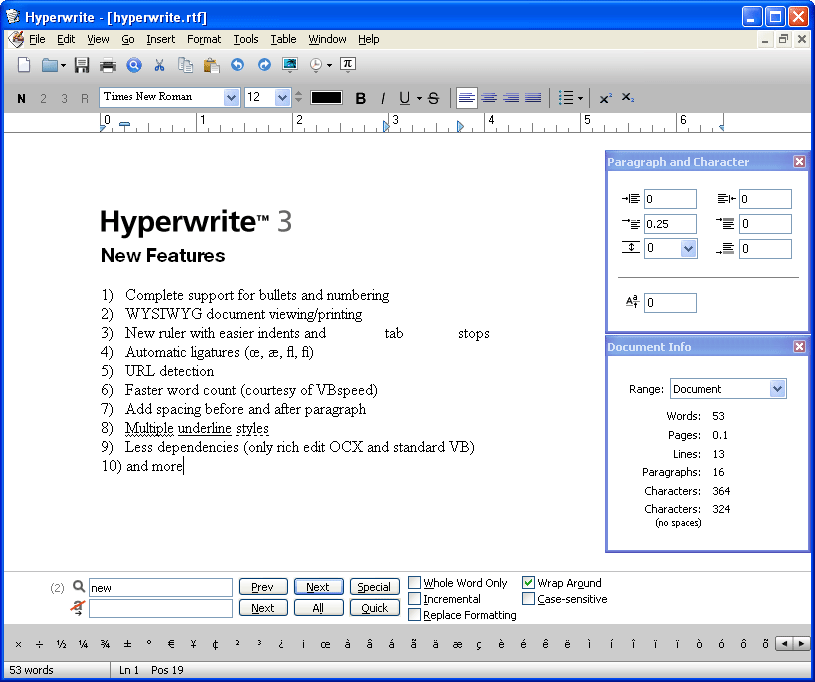Center align the paragraph

click(x=489, y=98)
